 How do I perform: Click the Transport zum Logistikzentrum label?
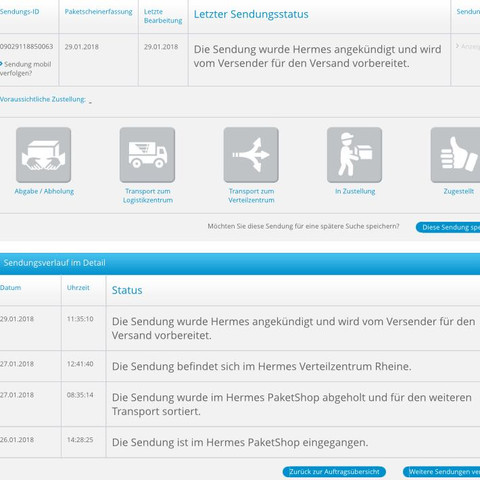click(x=148, y=196)
